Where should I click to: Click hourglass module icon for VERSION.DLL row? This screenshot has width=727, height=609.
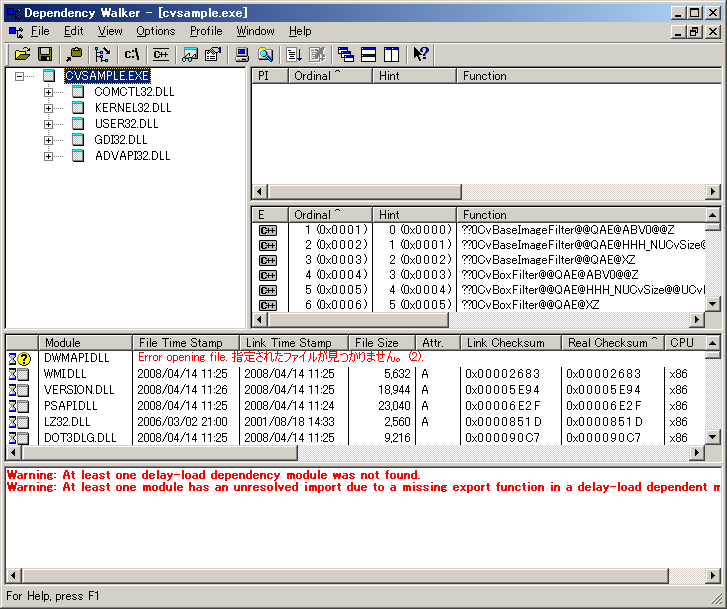coord(19,390)
